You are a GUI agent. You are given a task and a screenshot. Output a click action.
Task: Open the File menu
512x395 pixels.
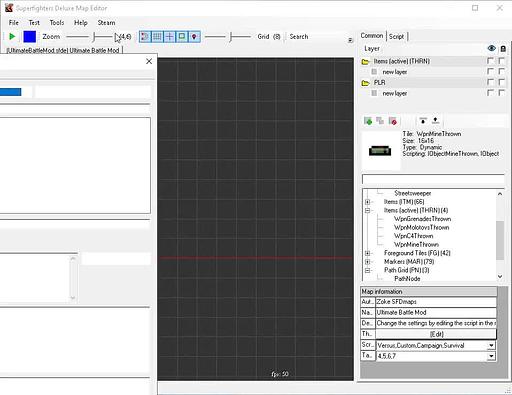click(14, 23)
